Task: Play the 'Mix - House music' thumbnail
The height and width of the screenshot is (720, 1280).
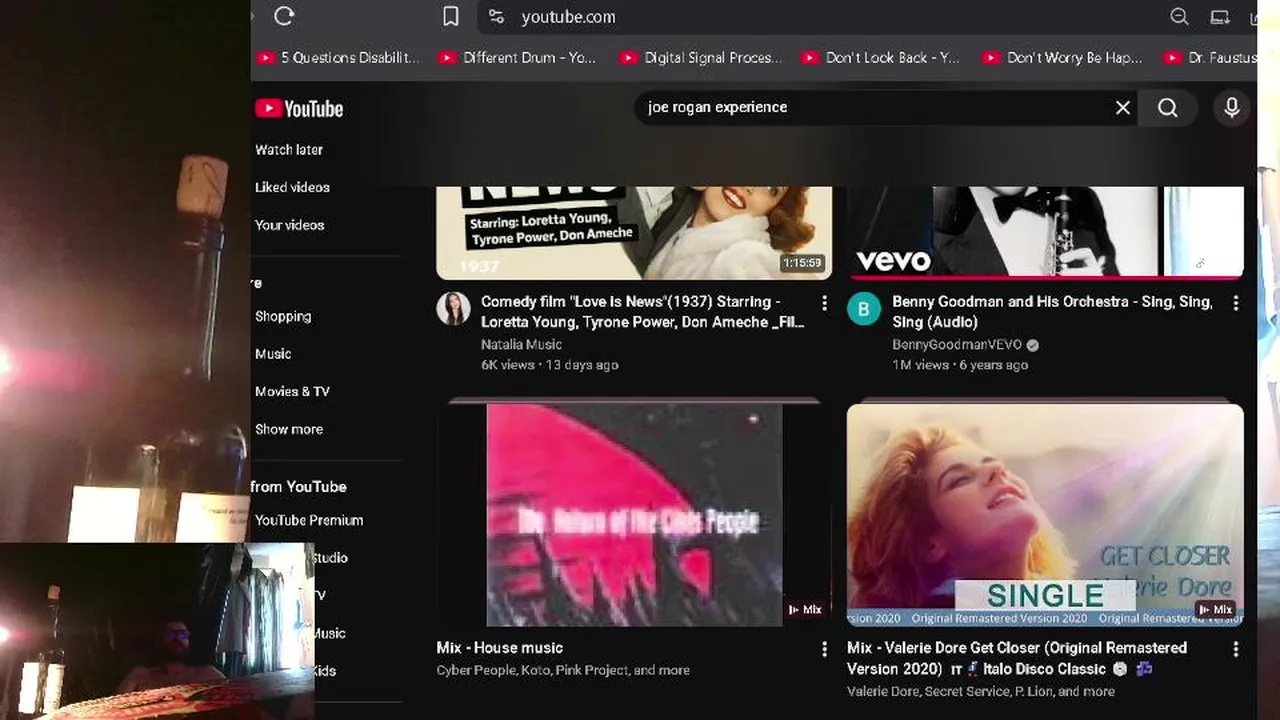Action: [x=634, y=514]
